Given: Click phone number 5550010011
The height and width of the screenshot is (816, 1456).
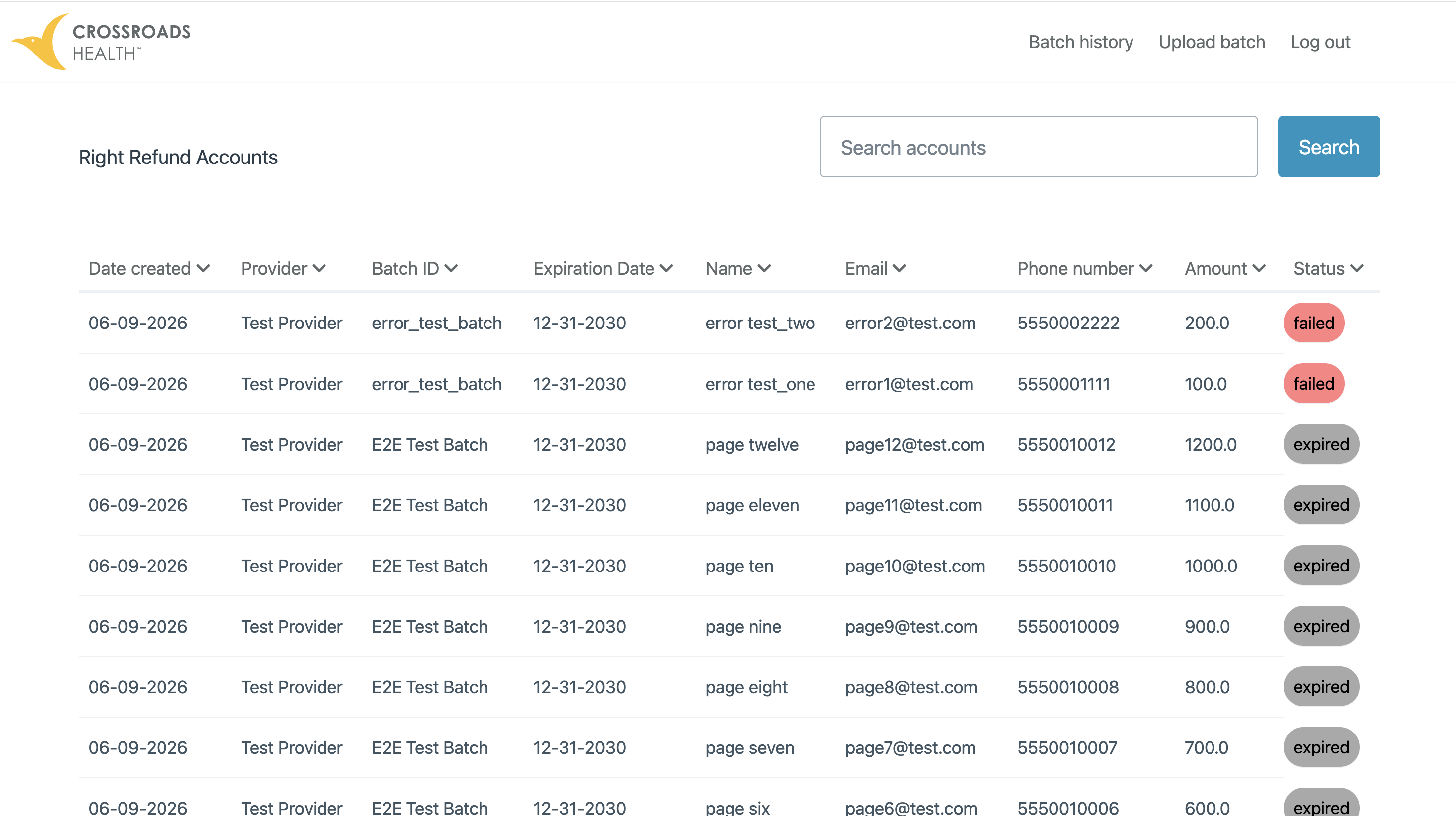Looking at the screenshot, I should 1065,505.
